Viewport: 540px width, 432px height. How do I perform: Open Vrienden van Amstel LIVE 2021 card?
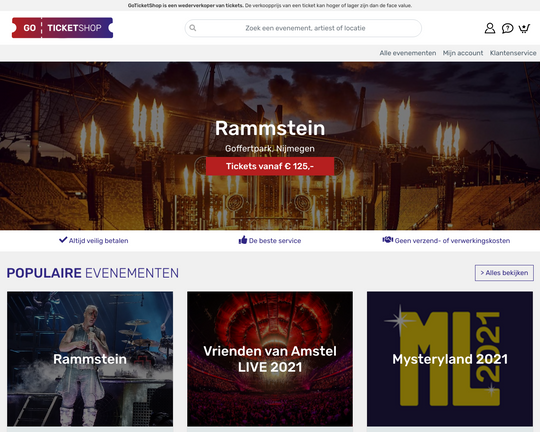point(270,359)
